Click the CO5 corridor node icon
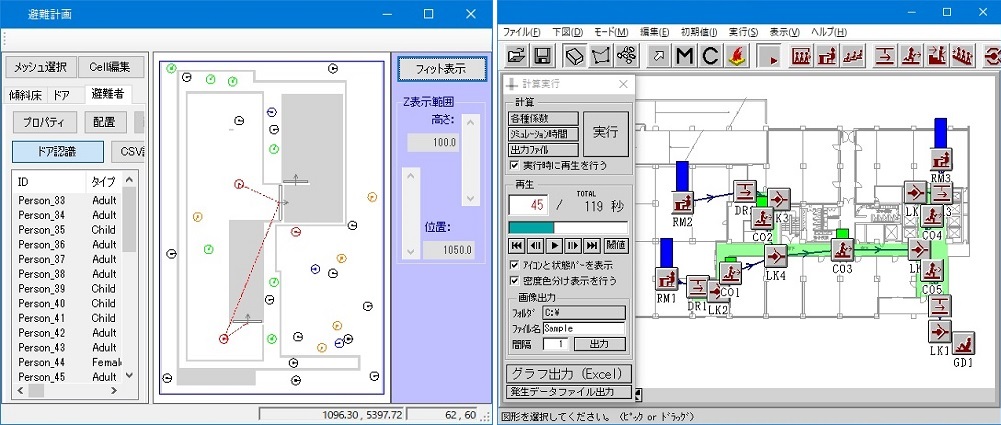Image resolution: width=1001 pixels, height=425 pixels. (932, 270)
